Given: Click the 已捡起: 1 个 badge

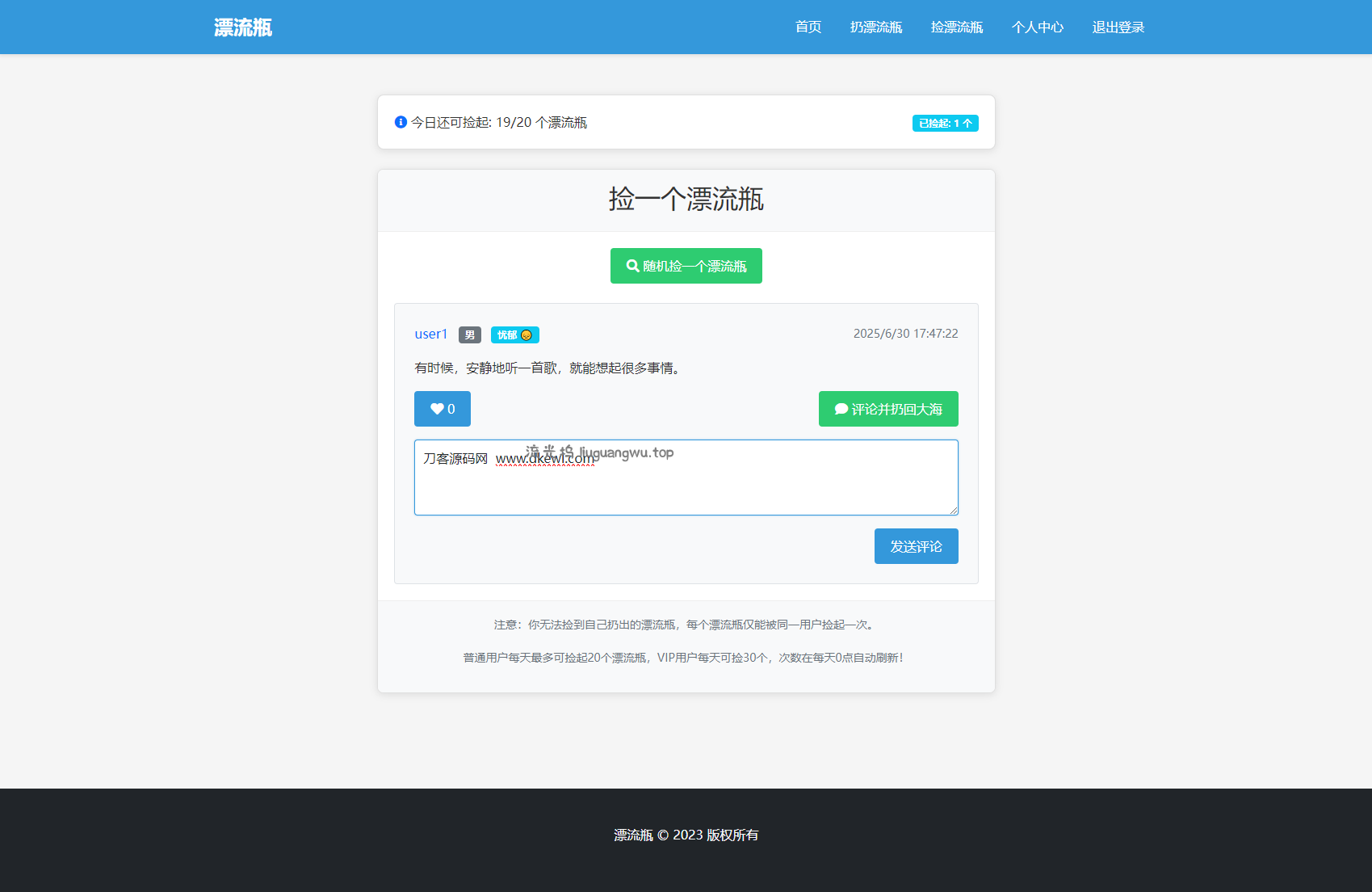Looking at the screenshot, I should coord(945,124).
